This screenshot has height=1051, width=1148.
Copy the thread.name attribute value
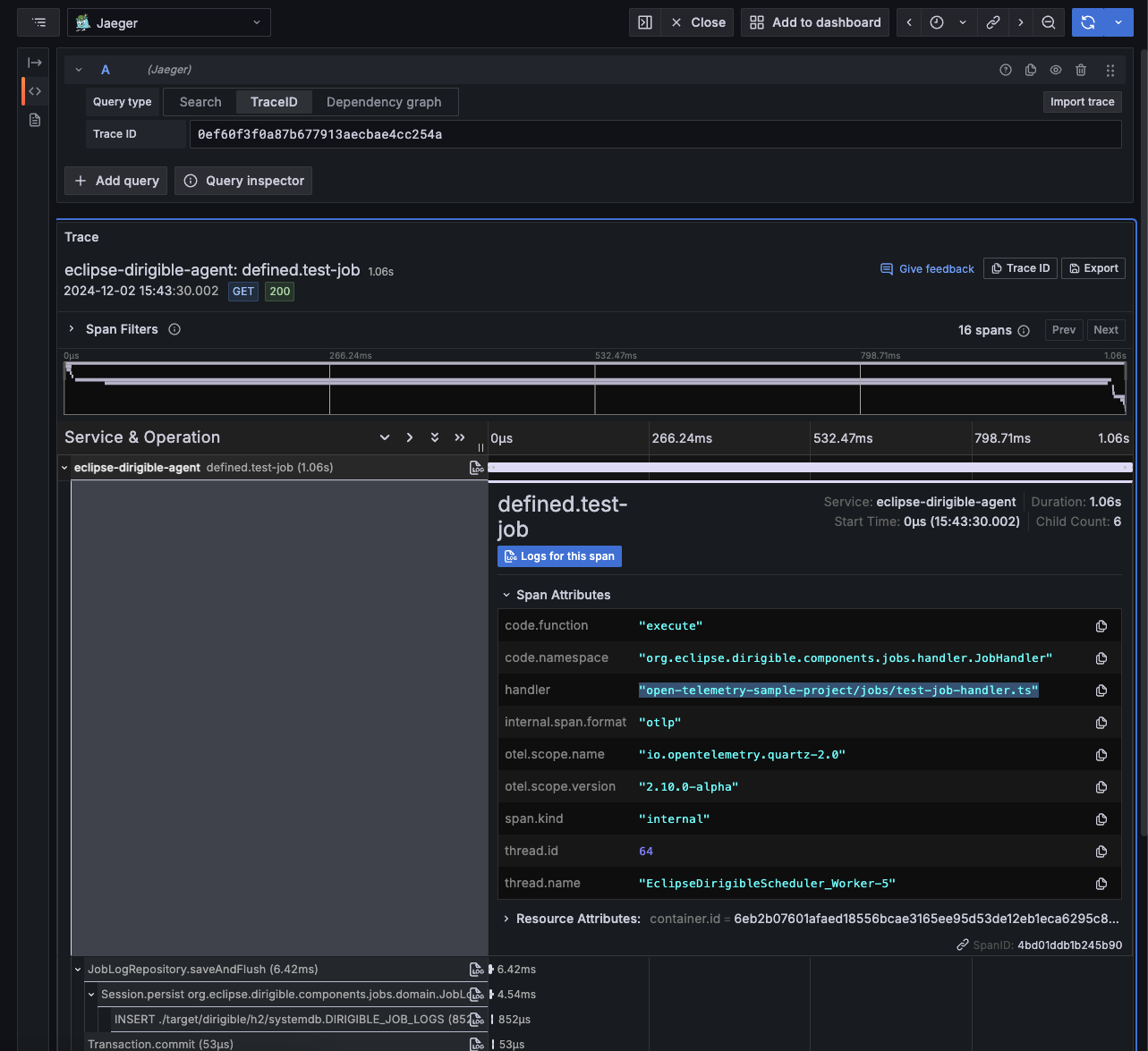(1101, 884)
